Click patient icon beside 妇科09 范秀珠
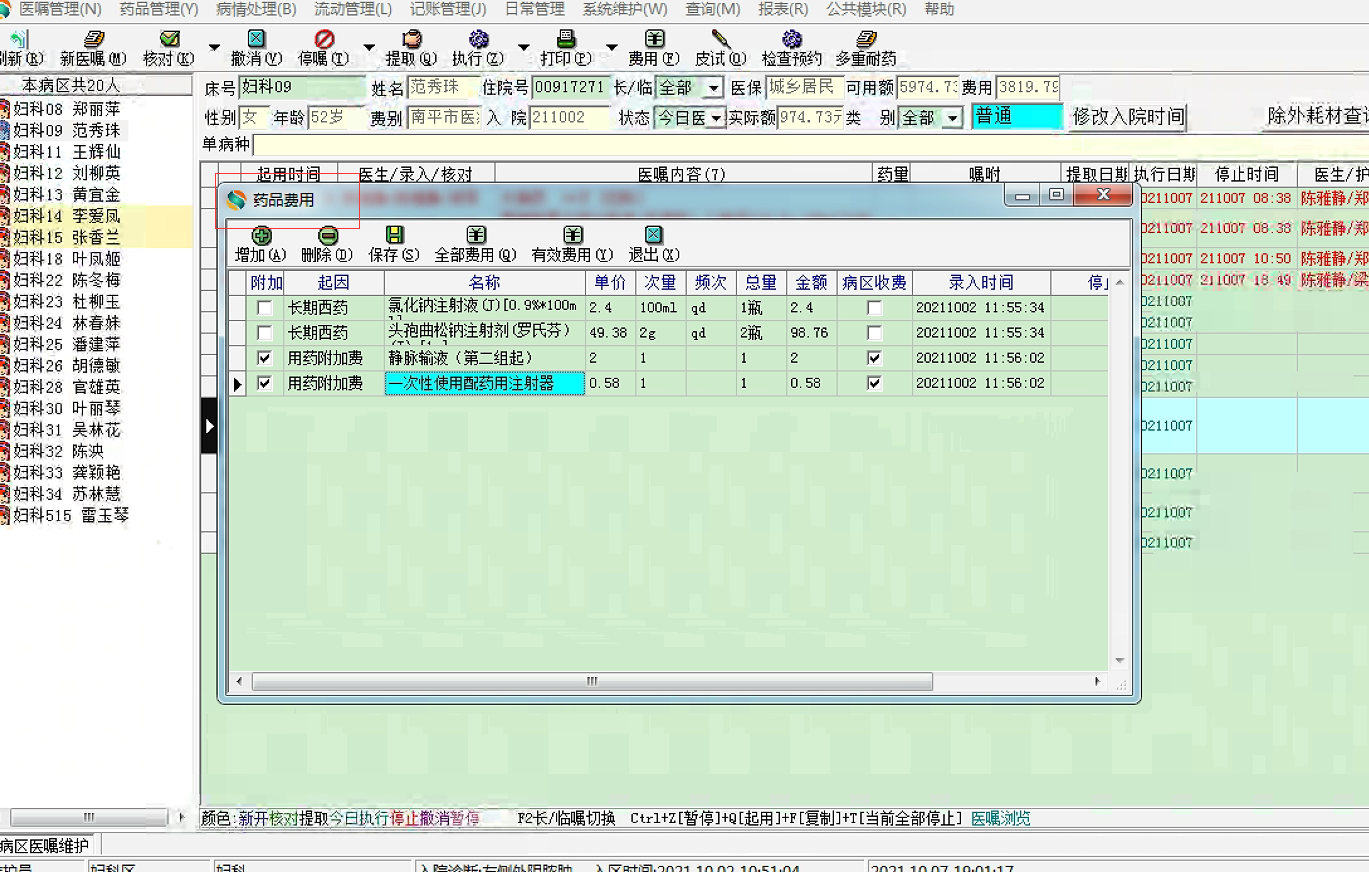1369x872 pixels. point(5,130)
